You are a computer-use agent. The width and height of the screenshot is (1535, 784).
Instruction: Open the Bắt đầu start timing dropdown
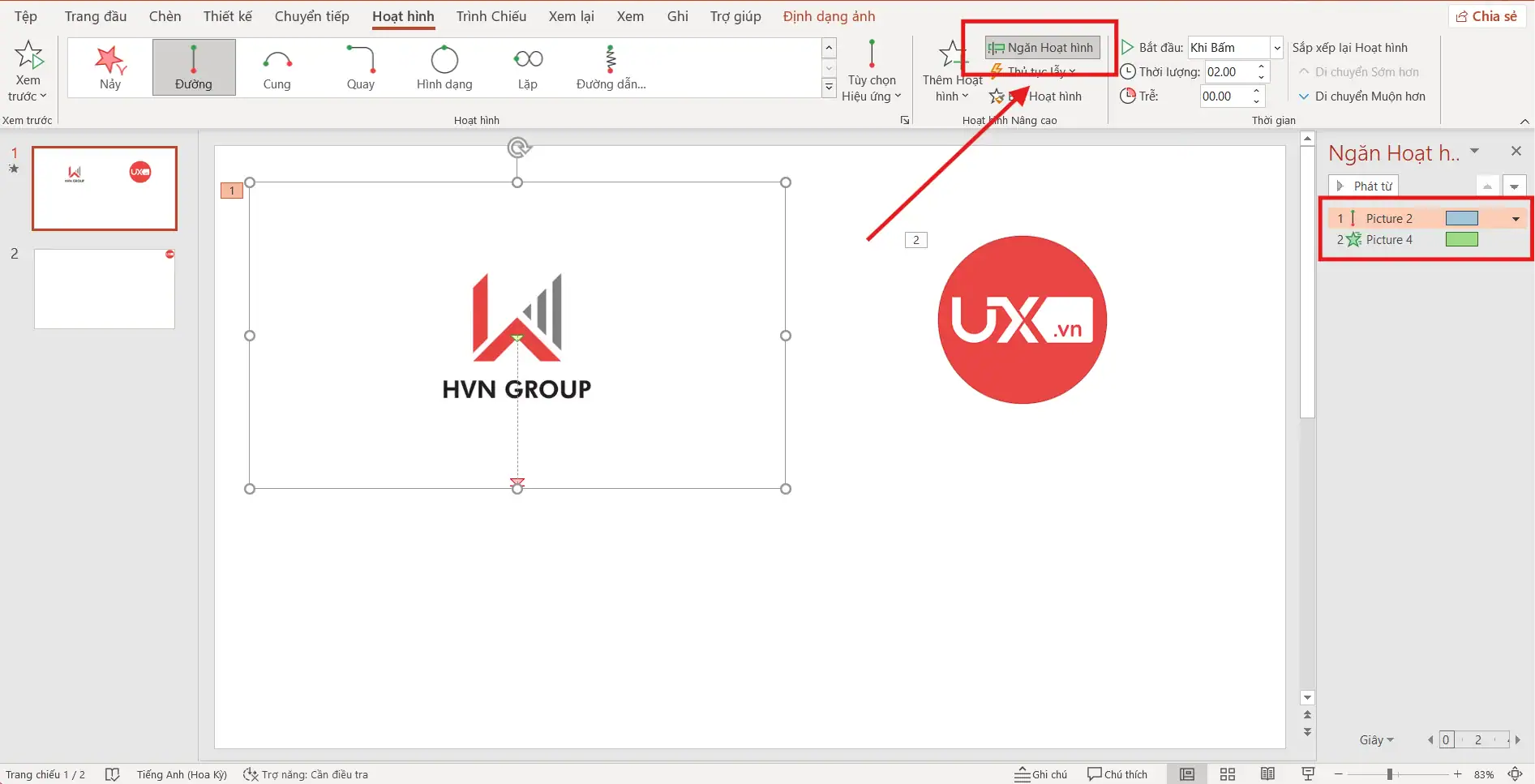(1277, 48)
